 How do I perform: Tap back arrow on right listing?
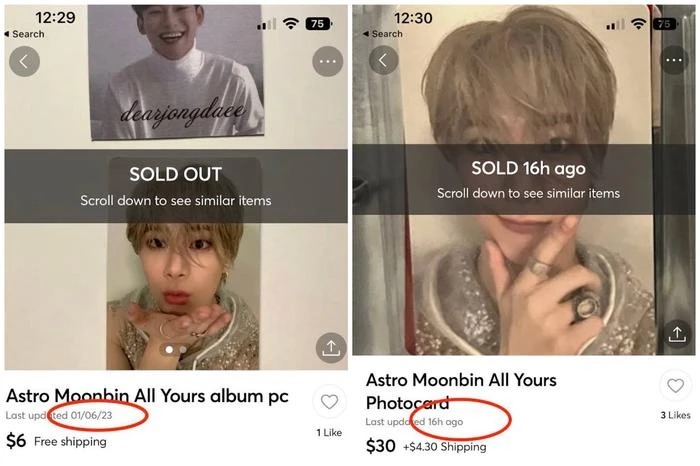tap(383, 61)
